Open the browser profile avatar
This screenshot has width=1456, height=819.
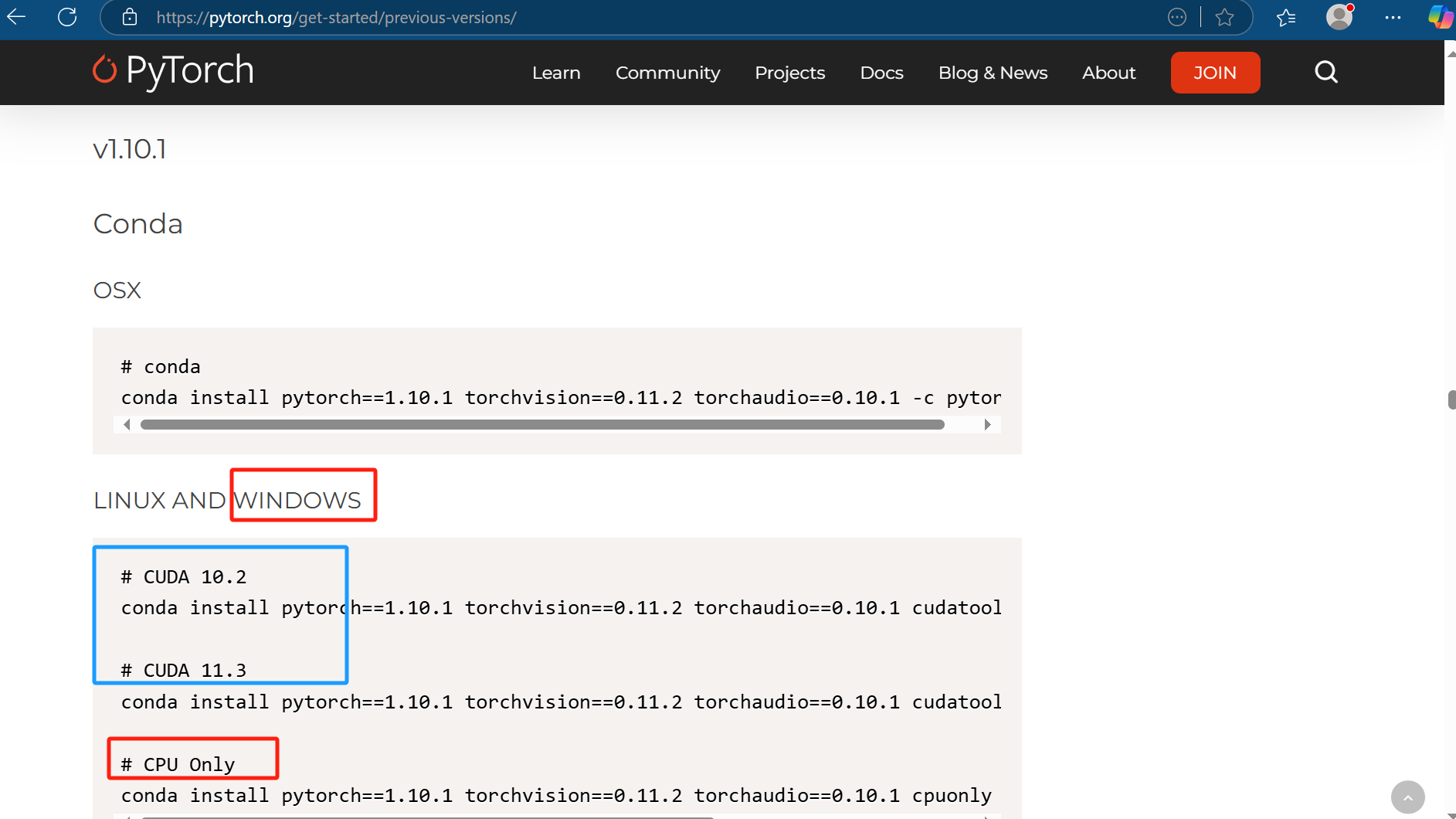[x=1339, y=16]
